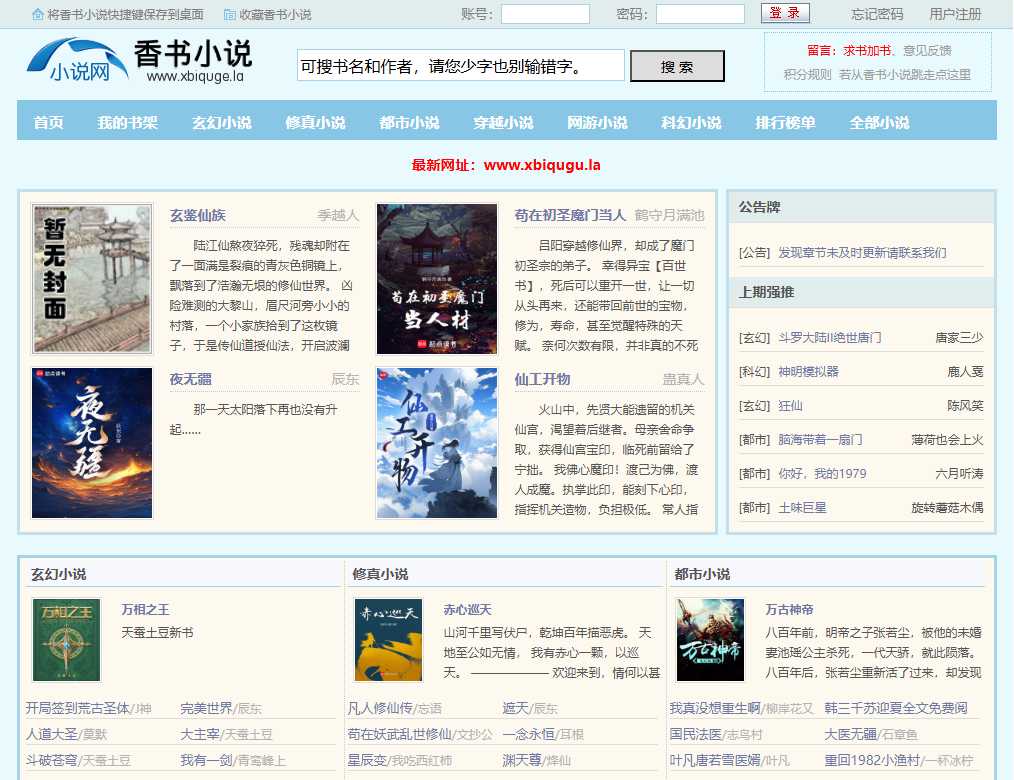
Task: Click the 夜无疆 cover thumbnail
Action: (x=91, y=443)
